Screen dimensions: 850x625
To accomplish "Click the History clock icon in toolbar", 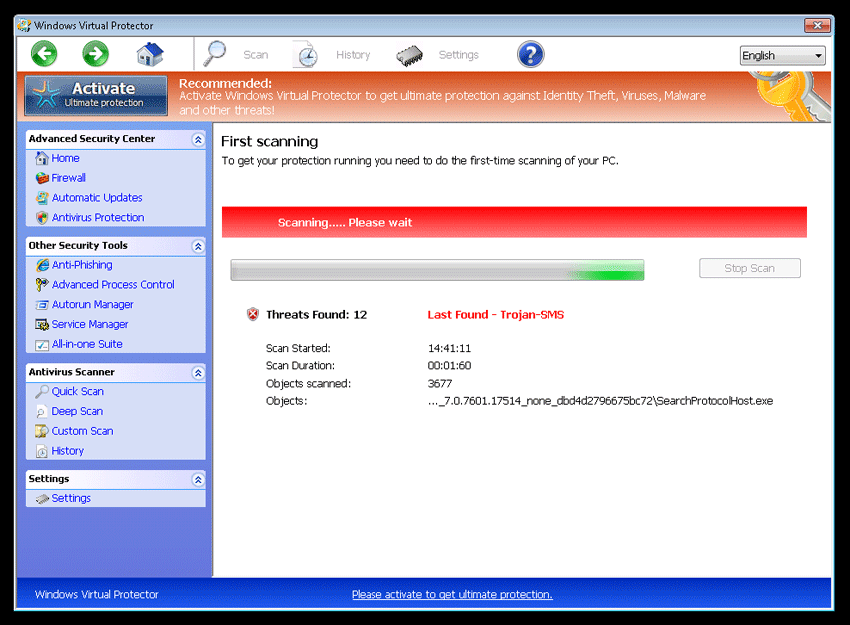I will (x=306, y=55).
